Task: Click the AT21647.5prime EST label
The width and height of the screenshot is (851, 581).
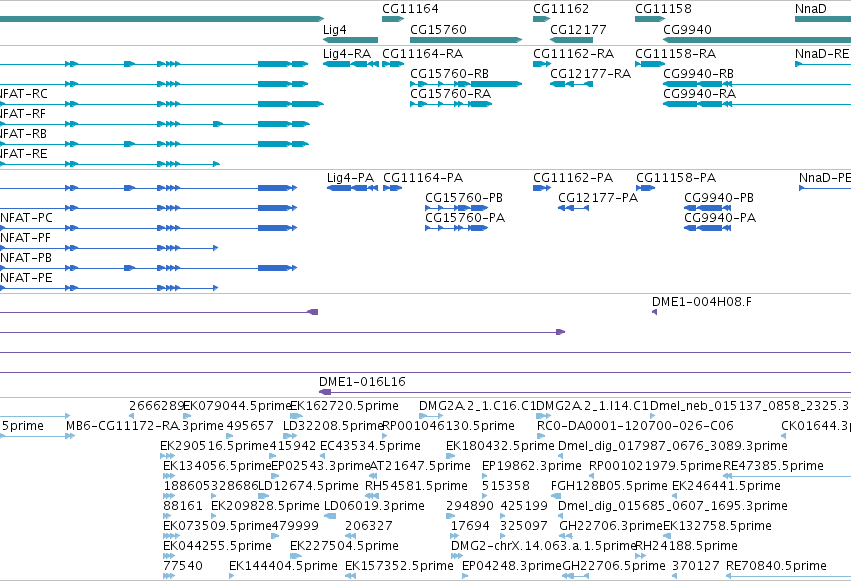Action: click(x=420, y=466)
